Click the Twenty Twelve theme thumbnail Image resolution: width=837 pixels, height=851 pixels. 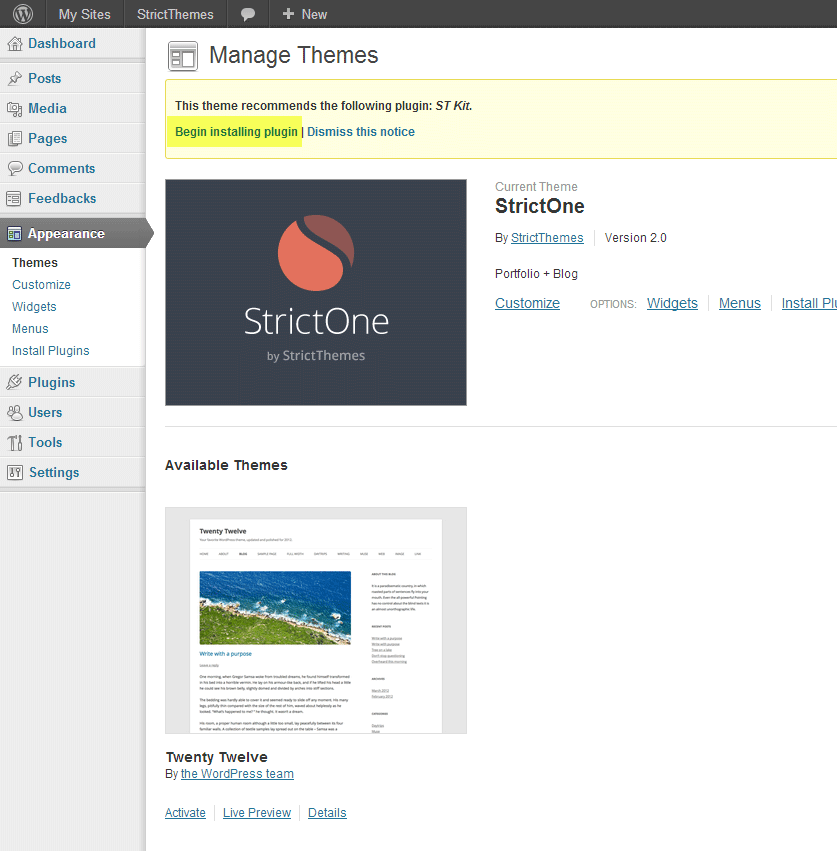[x=315, y=620]
